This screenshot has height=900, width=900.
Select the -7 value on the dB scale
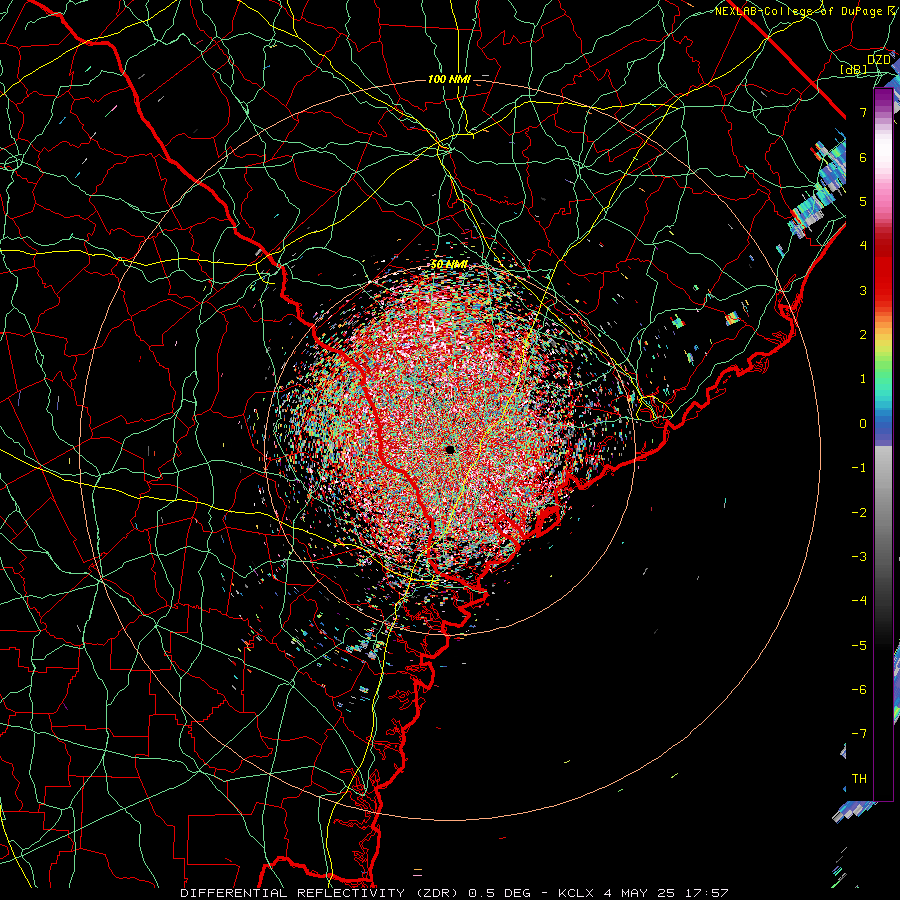point(859,734)
